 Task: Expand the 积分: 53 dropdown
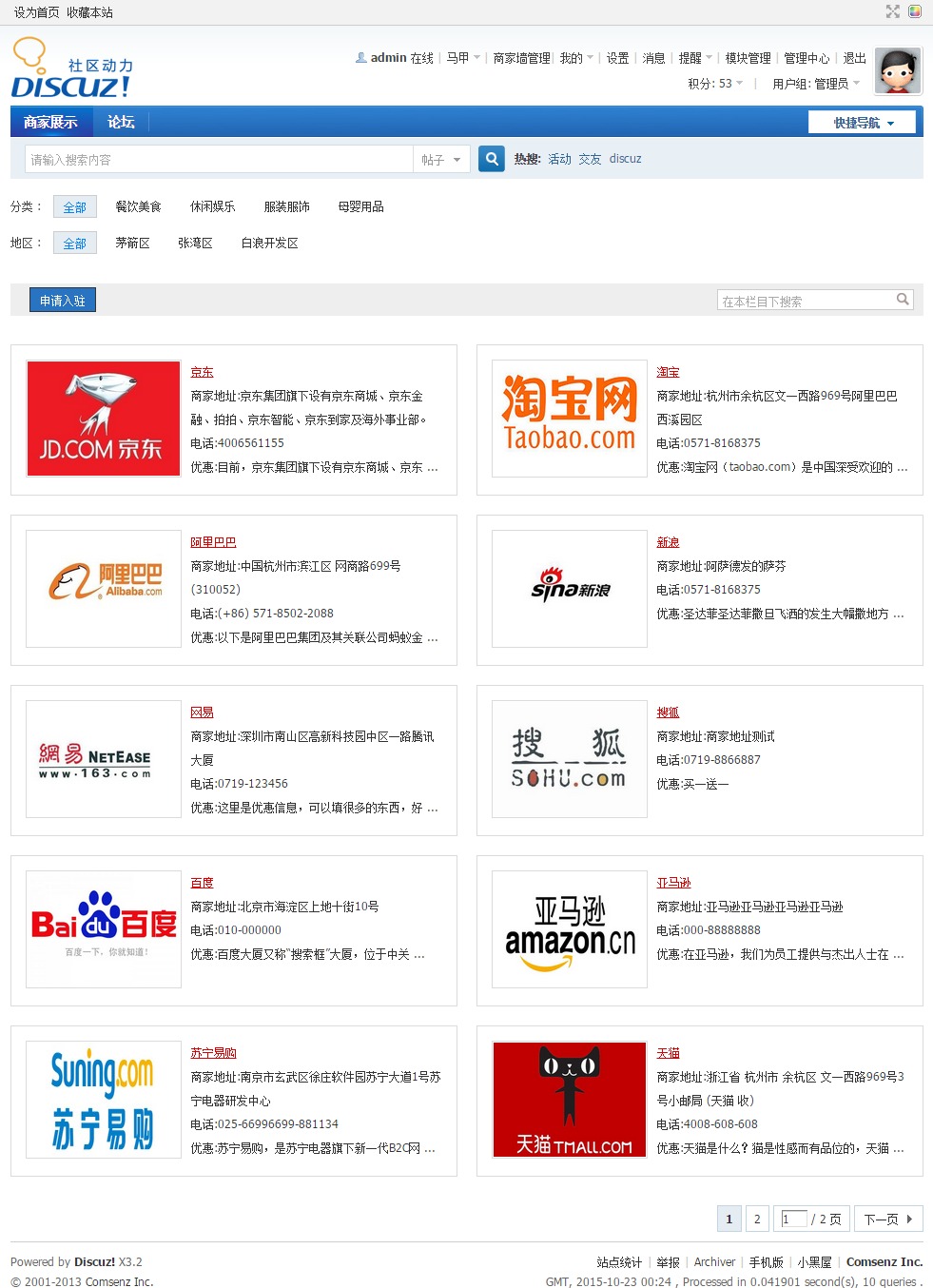715,84
